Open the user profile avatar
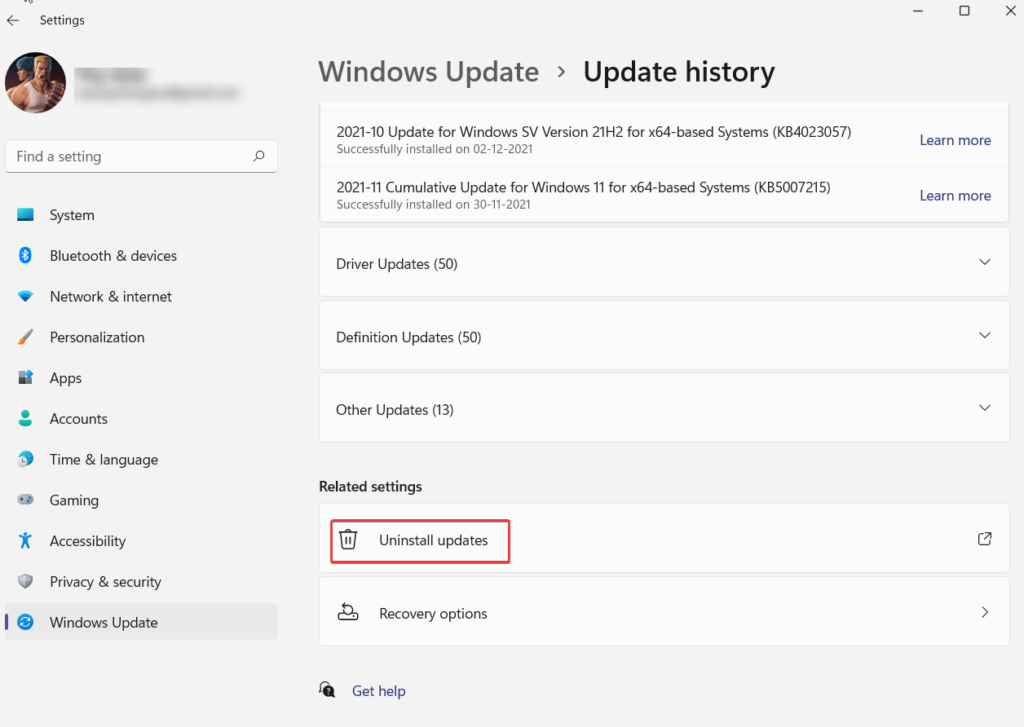 coord(35,82)
